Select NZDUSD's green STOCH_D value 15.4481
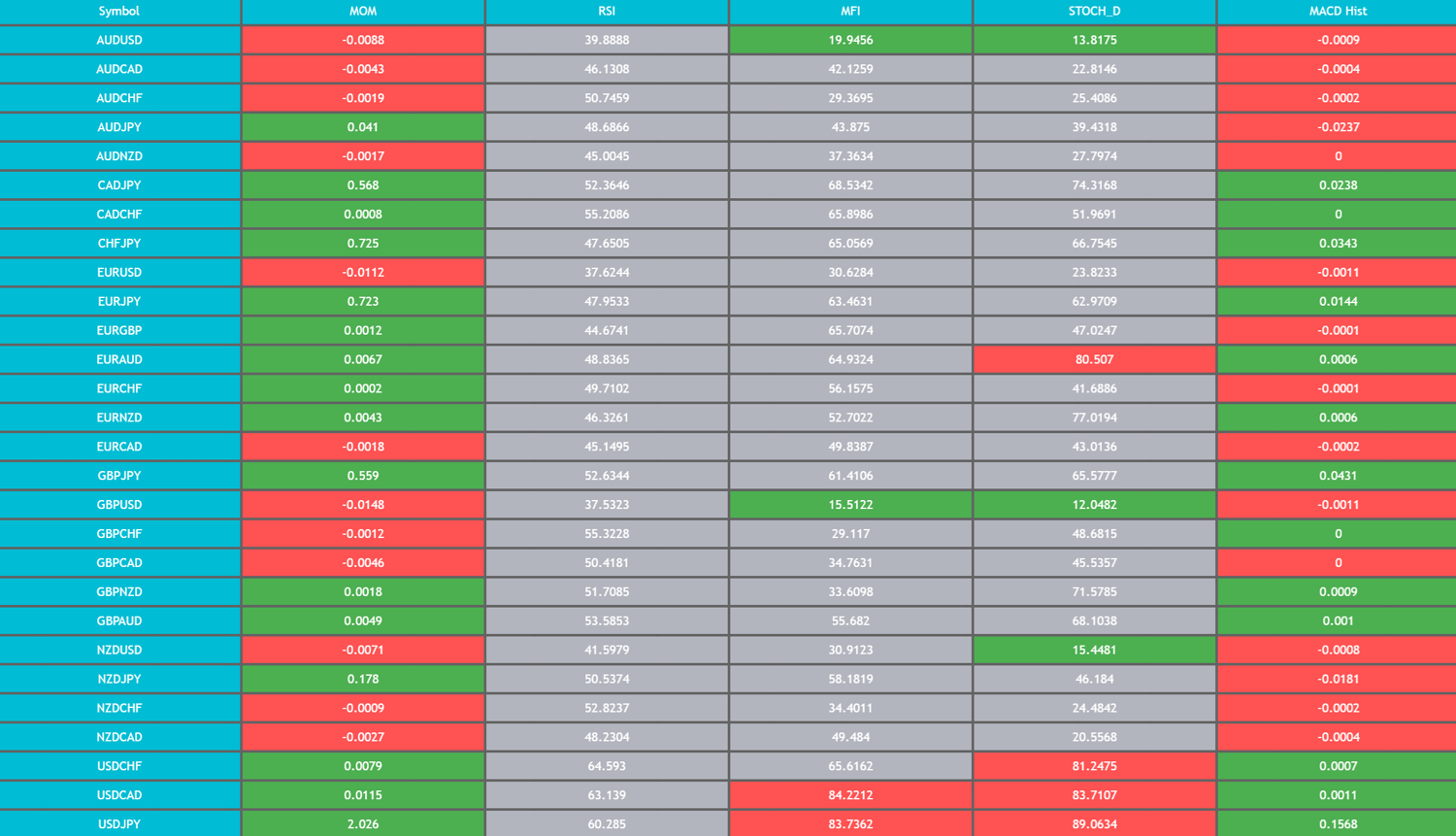Viewport: 1456px width, 836px height. 1094,650
